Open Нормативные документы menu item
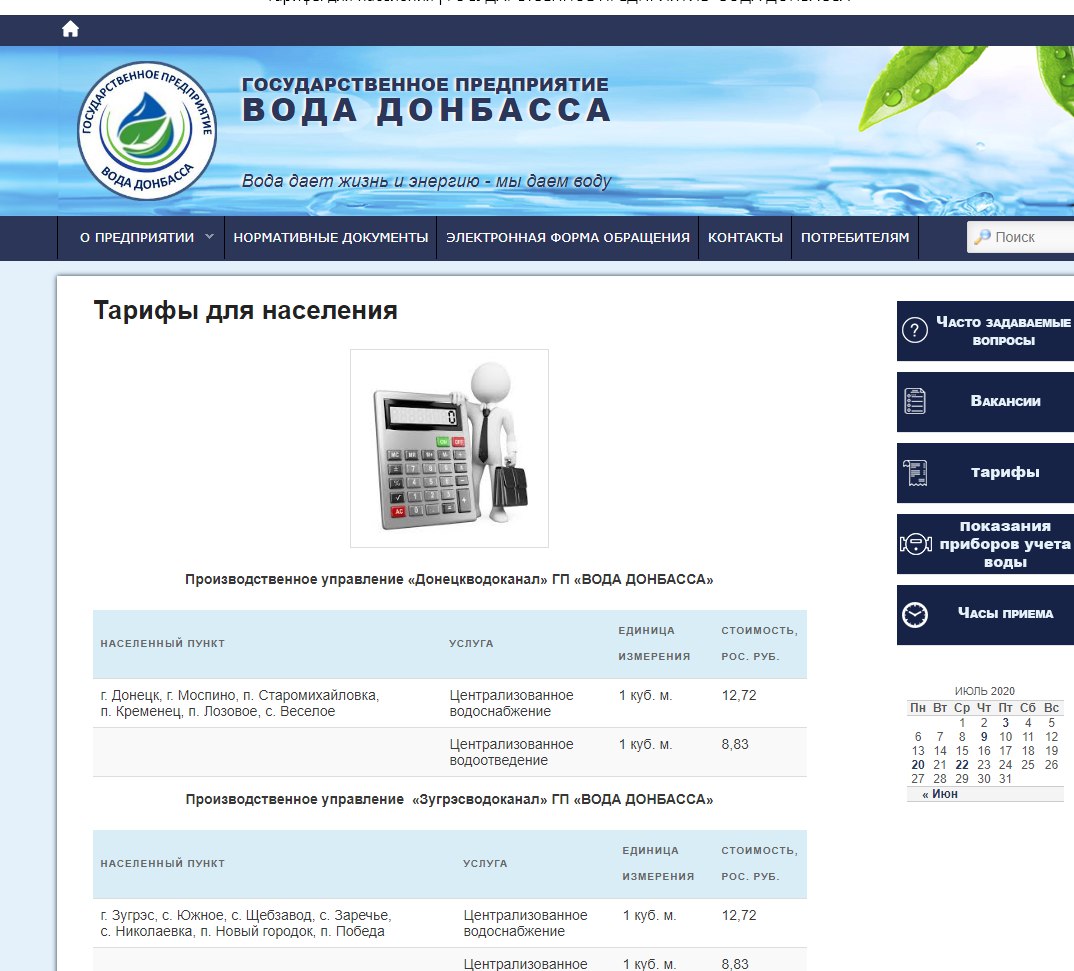 coord(331,238)
